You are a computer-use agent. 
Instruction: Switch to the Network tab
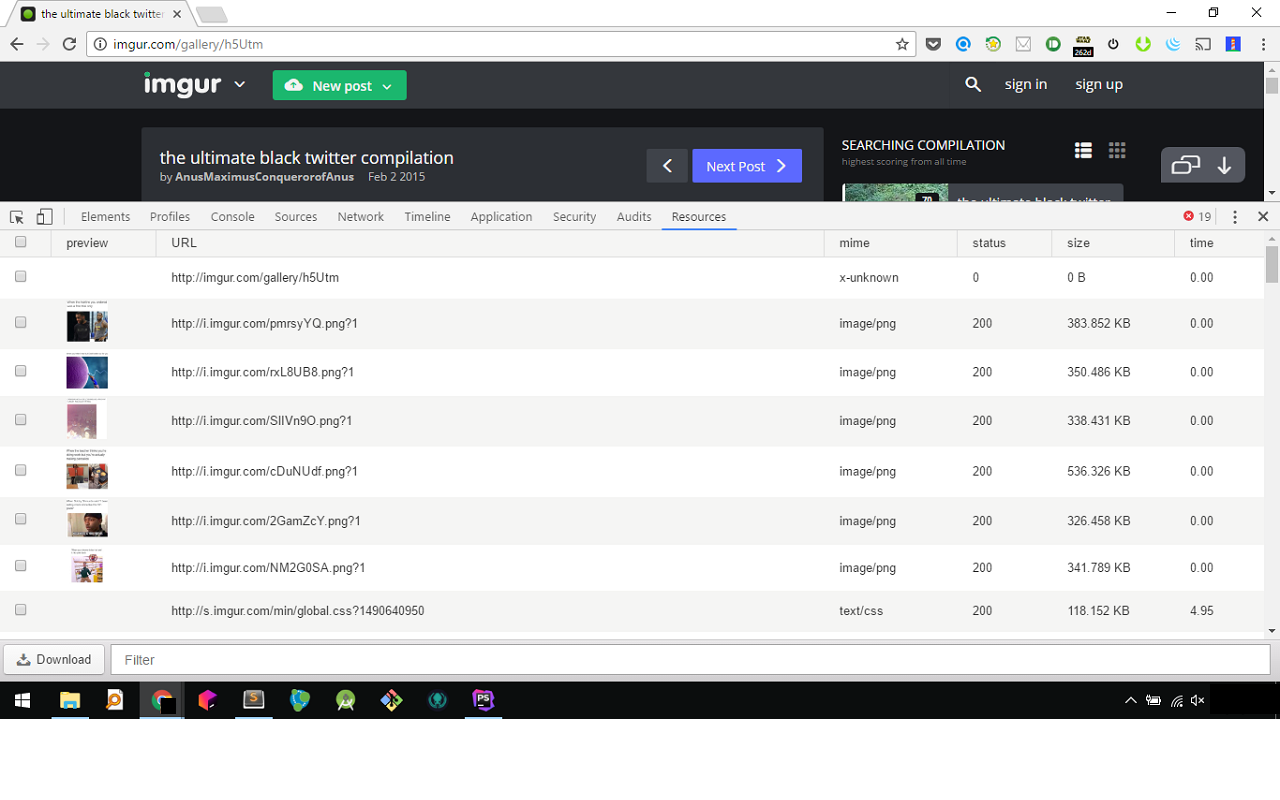tap(360, 216)
